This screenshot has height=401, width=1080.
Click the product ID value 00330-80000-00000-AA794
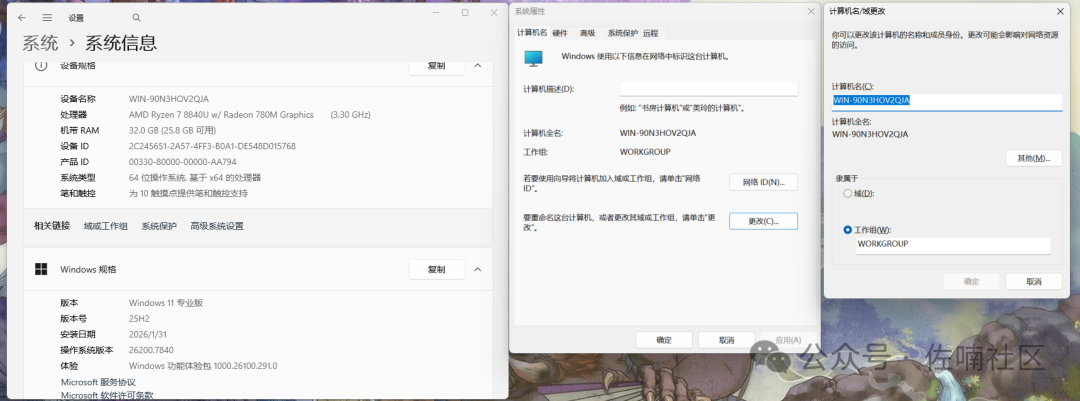(183, 162)
